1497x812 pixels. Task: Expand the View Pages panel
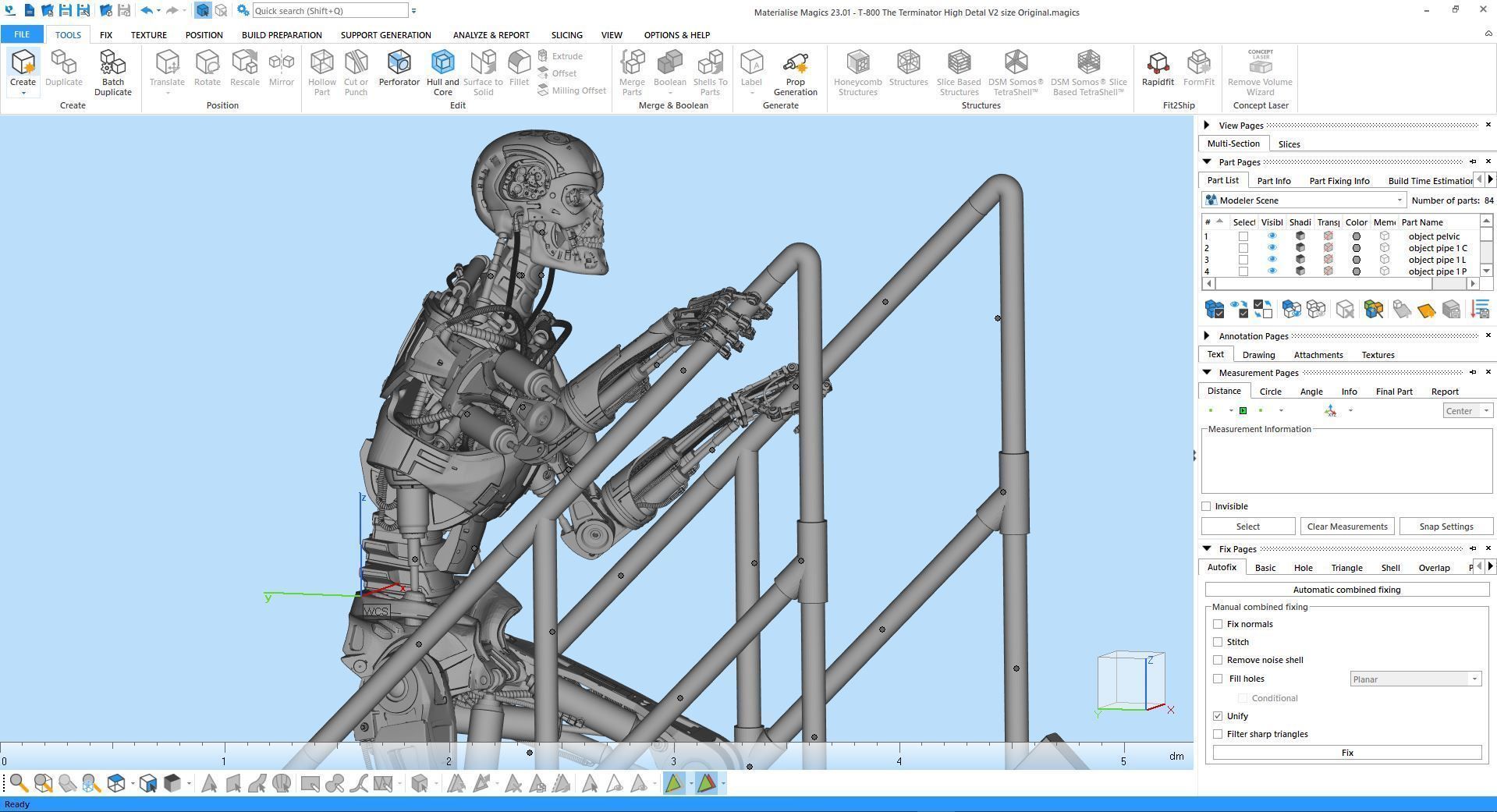(x=1207, y=125)
